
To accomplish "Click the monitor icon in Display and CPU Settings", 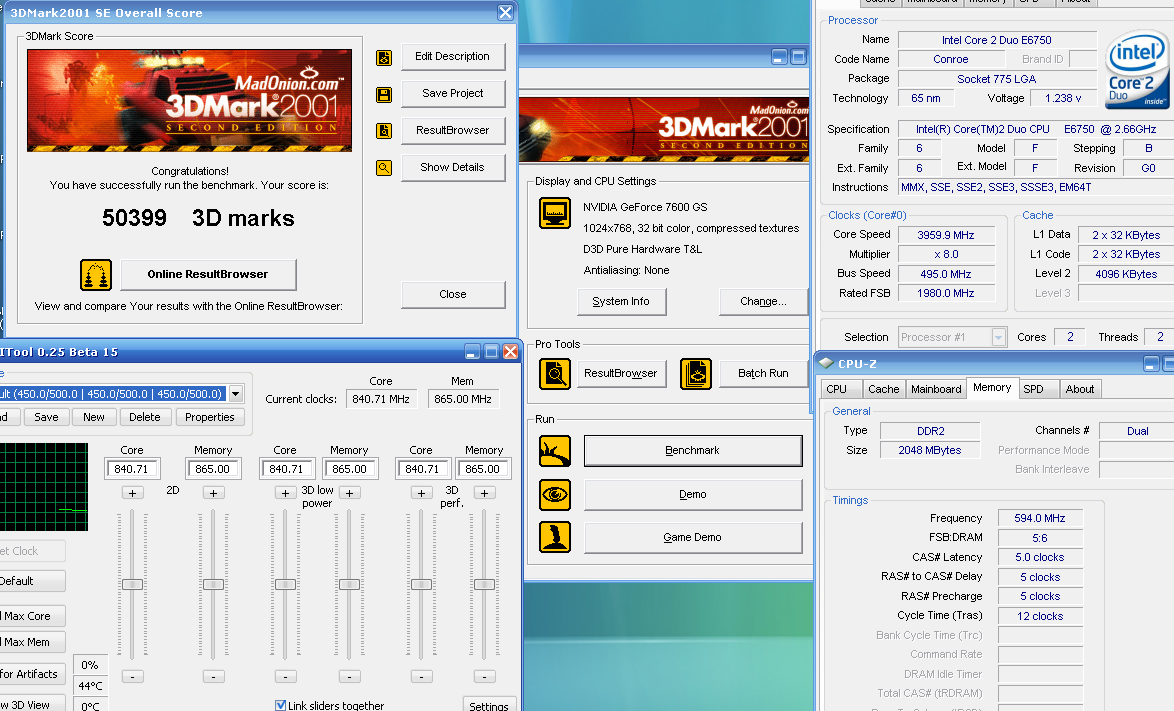I will click(555, 213).
